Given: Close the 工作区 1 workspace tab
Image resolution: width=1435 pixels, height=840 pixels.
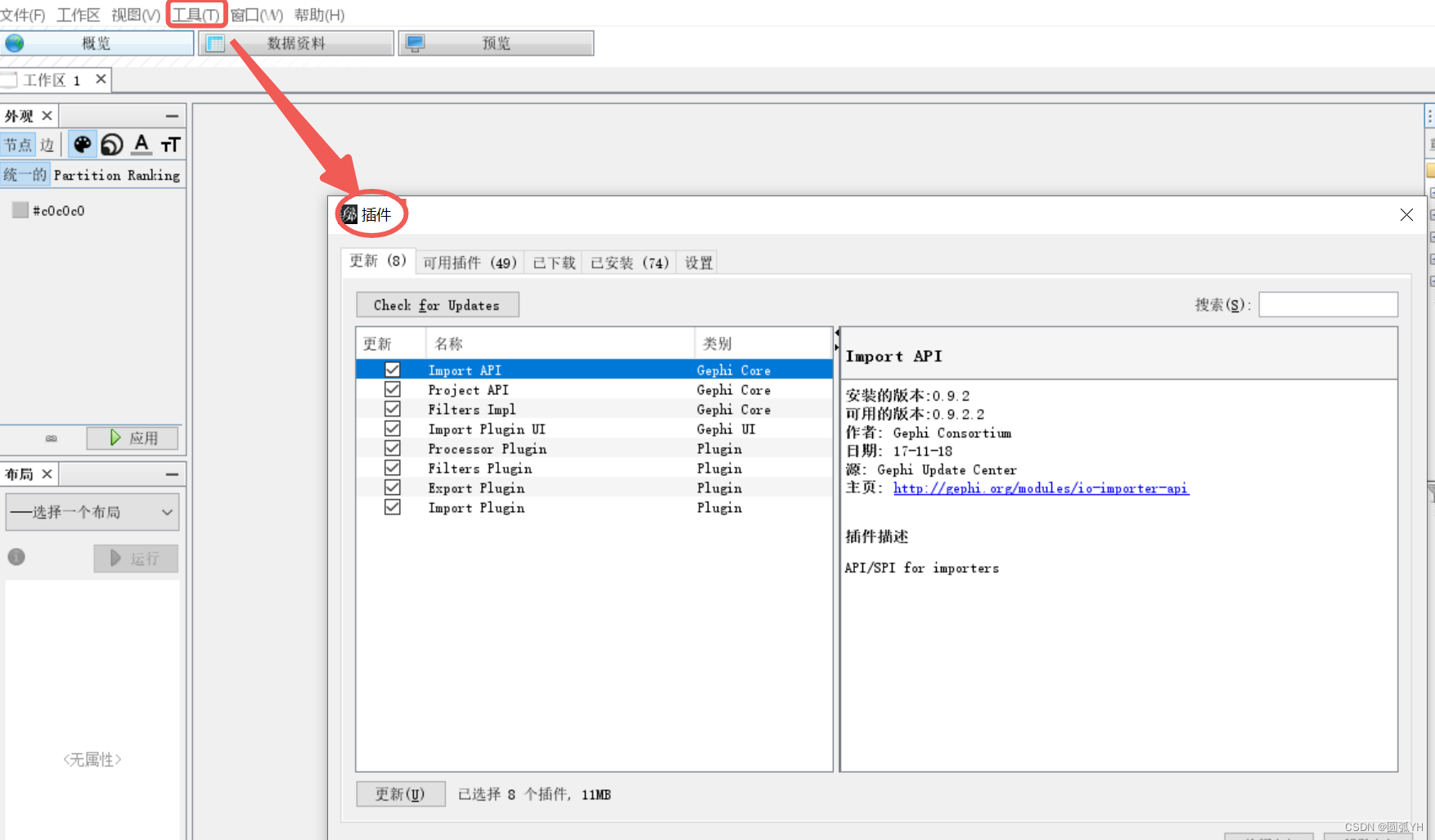Looking at the screenshot, I should pos(101,79).
